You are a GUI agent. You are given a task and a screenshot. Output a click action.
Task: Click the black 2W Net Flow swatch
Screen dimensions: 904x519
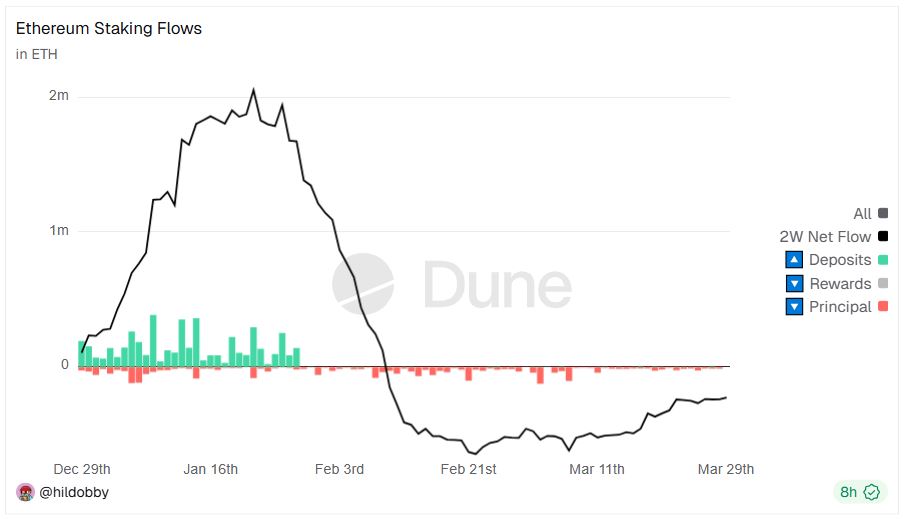tap(882, 237)
